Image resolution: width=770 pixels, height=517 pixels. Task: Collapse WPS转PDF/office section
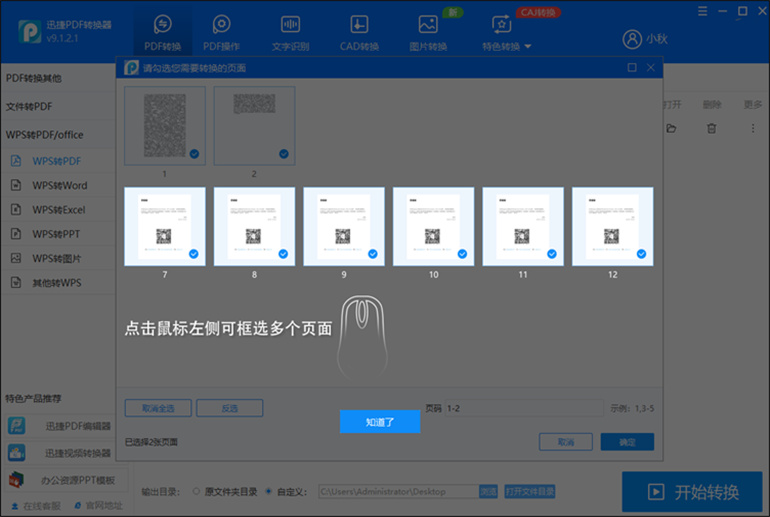pyautogui.click(x=58, y=135)
